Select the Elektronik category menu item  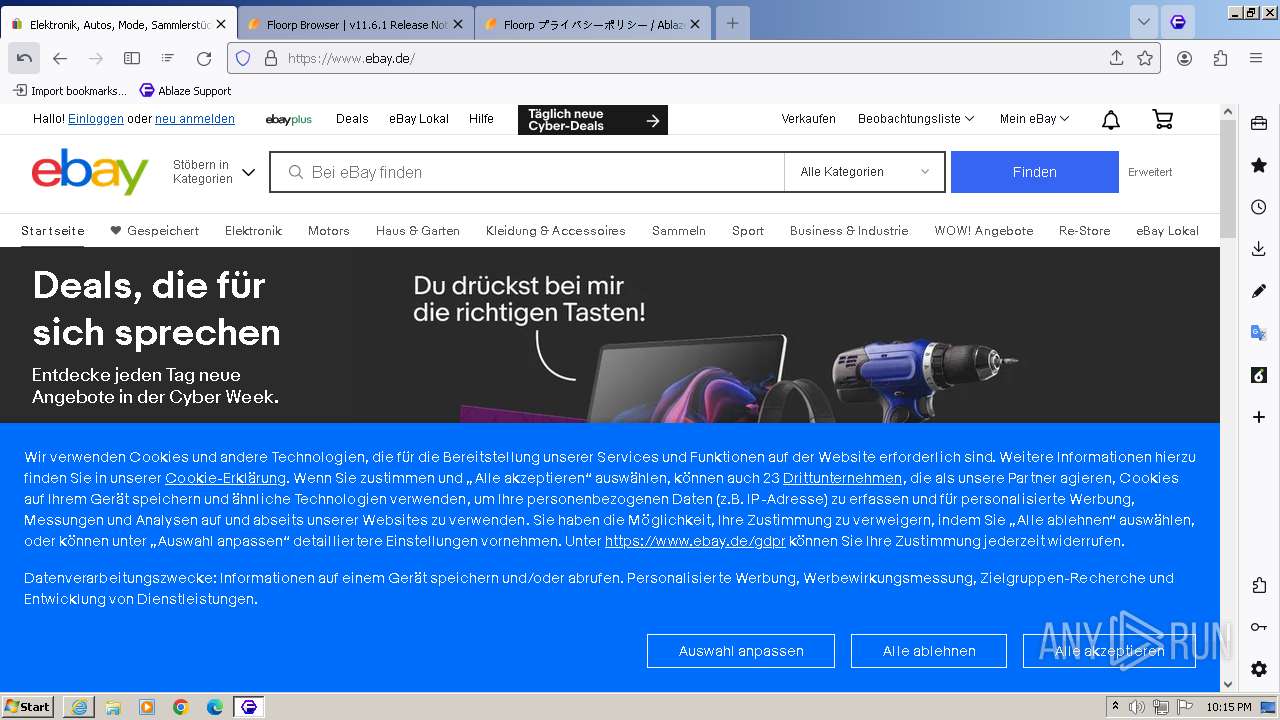pos(254,230)
